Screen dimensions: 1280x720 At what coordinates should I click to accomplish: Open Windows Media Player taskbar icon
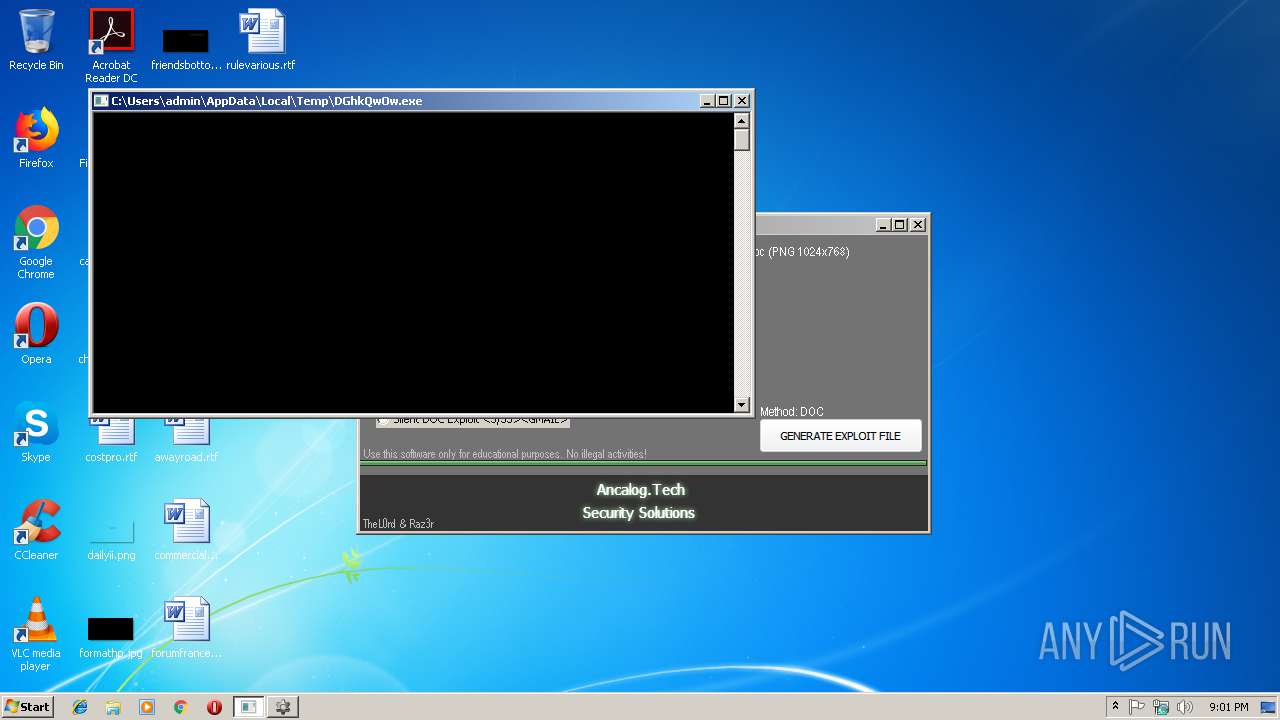tap(147, 707)
